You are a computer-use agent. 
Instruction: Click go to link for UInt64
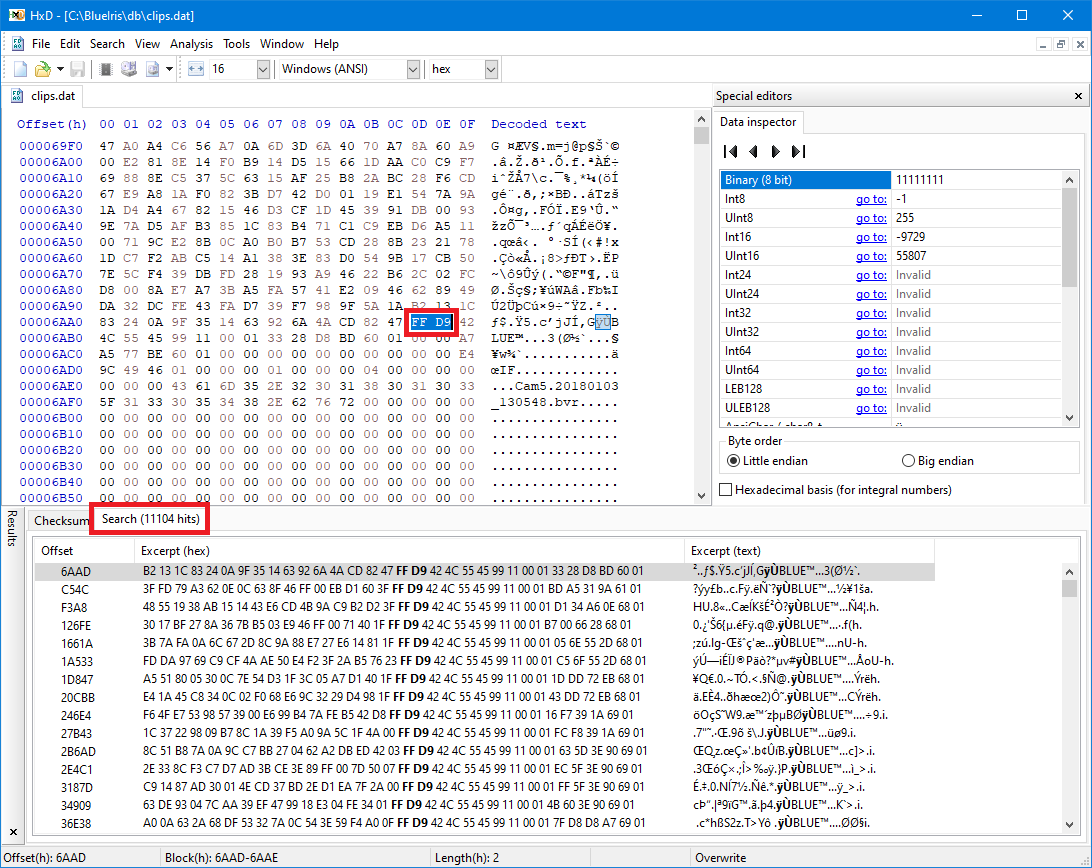coord(871,371)
